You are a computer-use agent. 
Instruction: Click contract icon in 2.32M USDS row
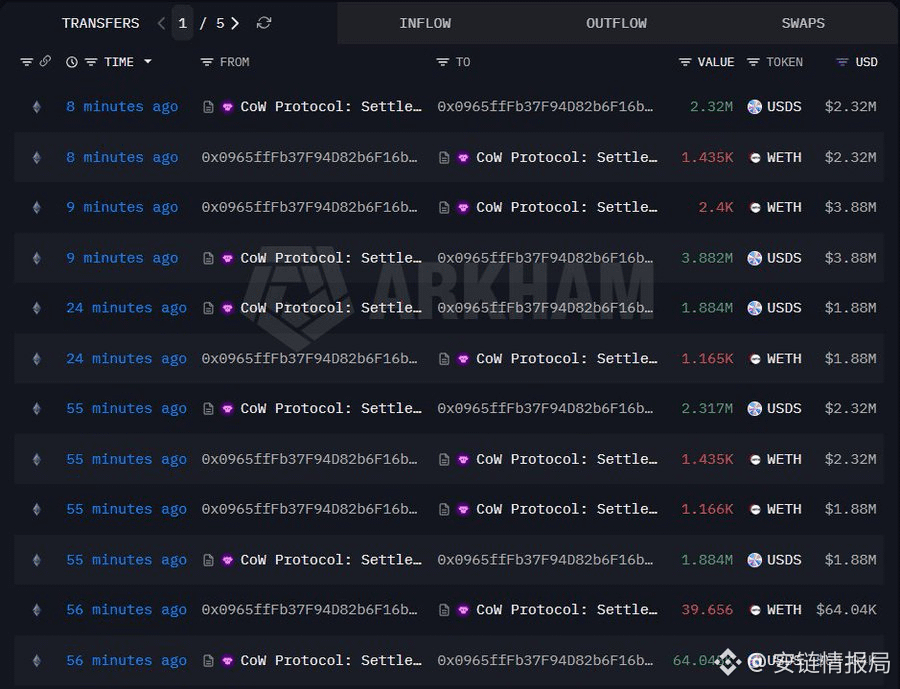tap(209, 107)
